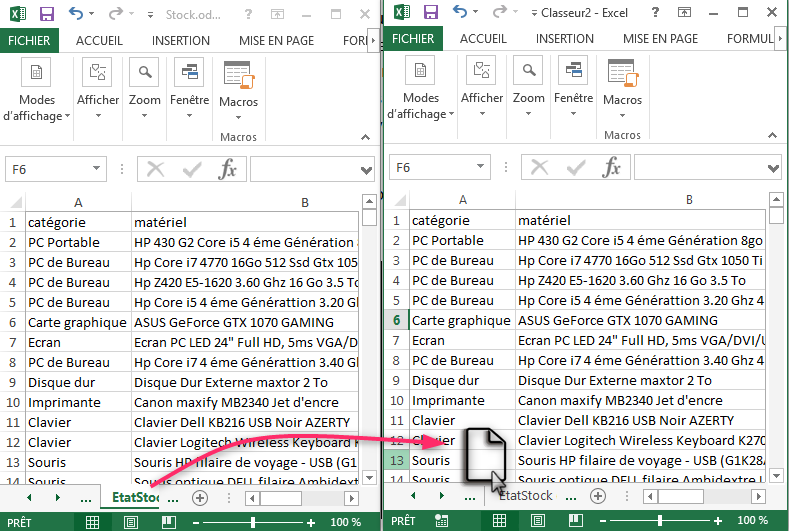The image size is (789, 531).
Task: Expand the formula bar in Classeur2 window
Action: pos(773,169)
